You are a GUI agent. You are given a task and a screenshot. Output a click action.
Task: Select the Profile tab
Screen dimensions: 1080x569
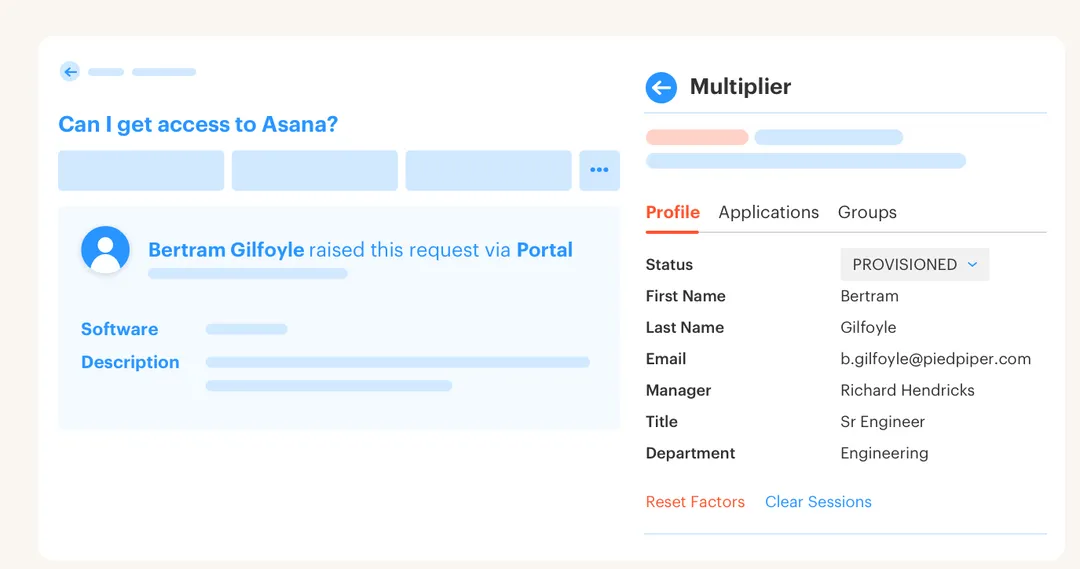point(672,212)
